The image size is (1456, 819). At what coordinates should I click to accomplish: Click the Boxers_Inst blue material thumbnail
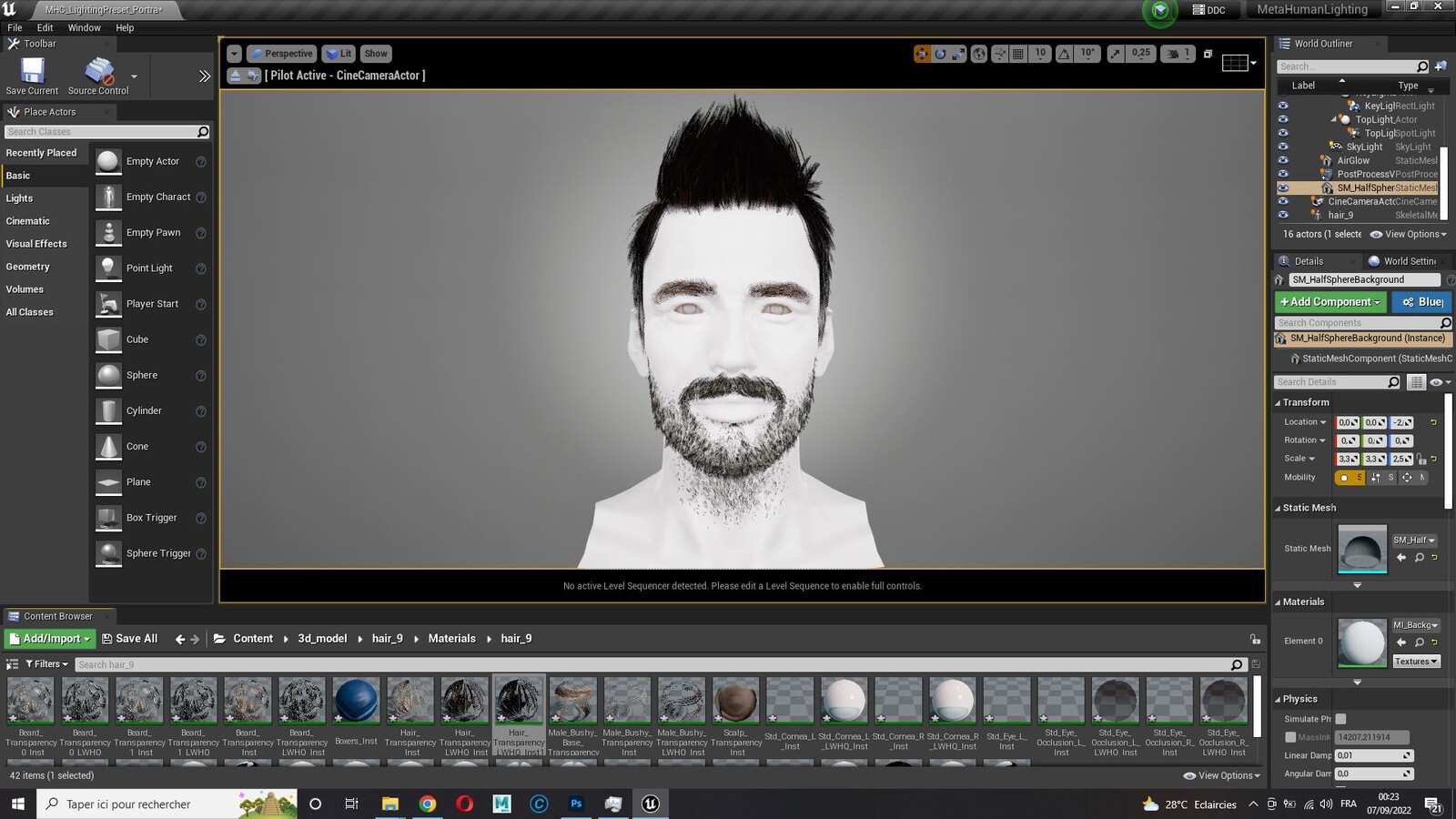click(356, 701)
